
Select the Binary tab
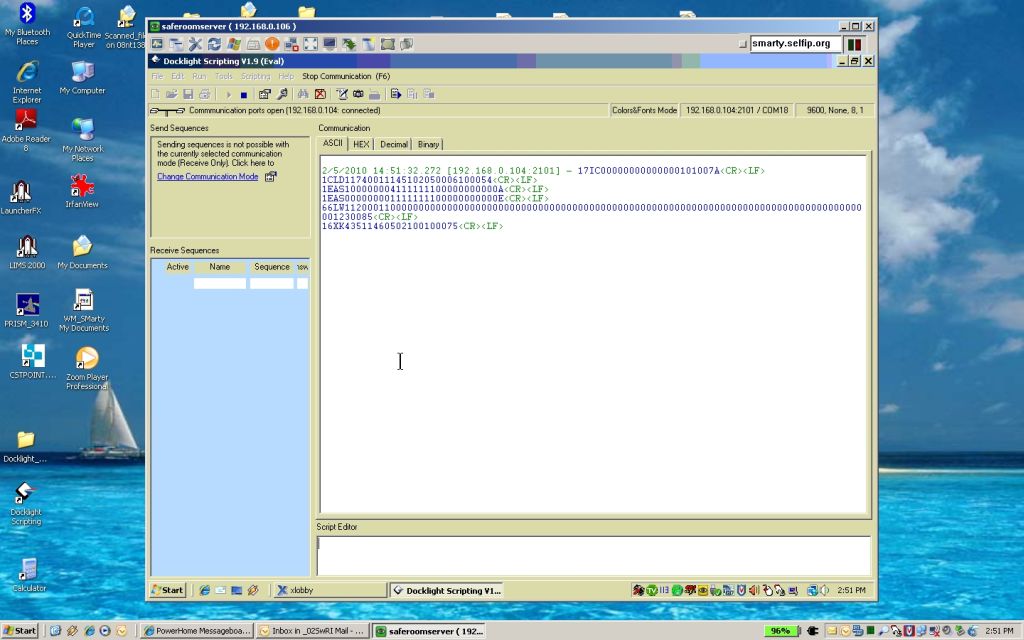click(x=428, y=144)
